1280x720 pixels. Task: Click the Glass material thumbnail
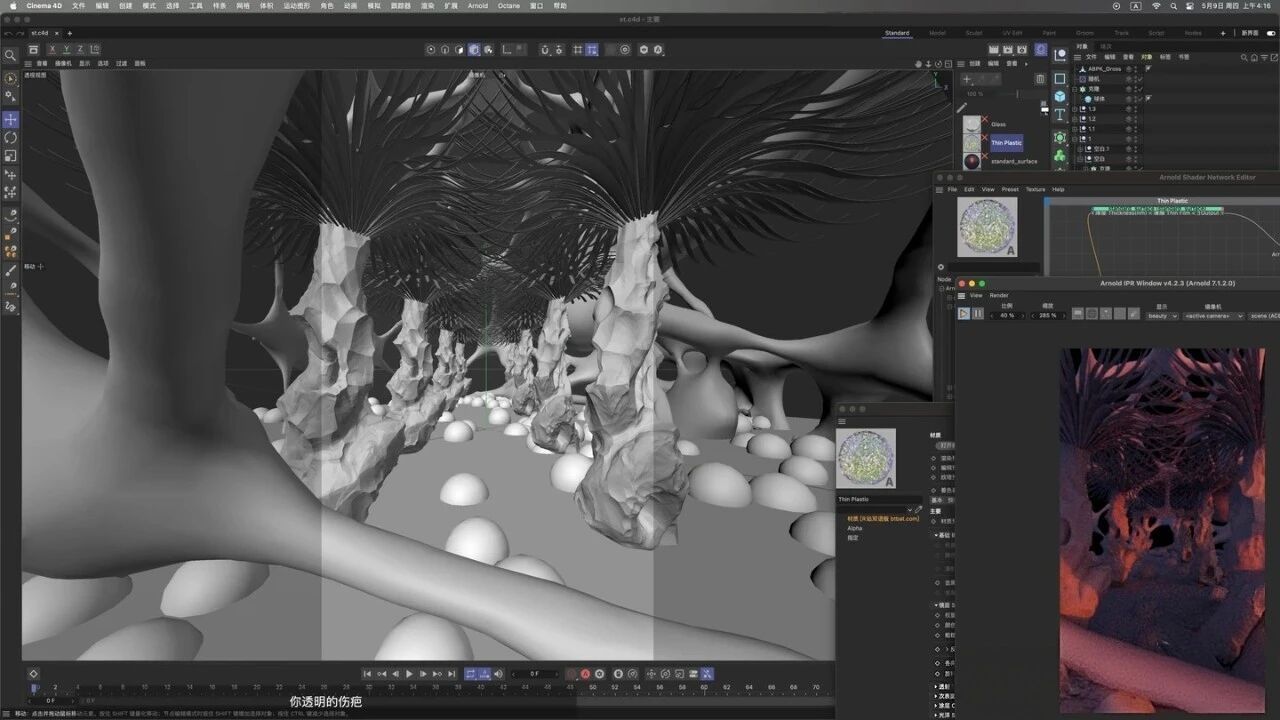972,125
